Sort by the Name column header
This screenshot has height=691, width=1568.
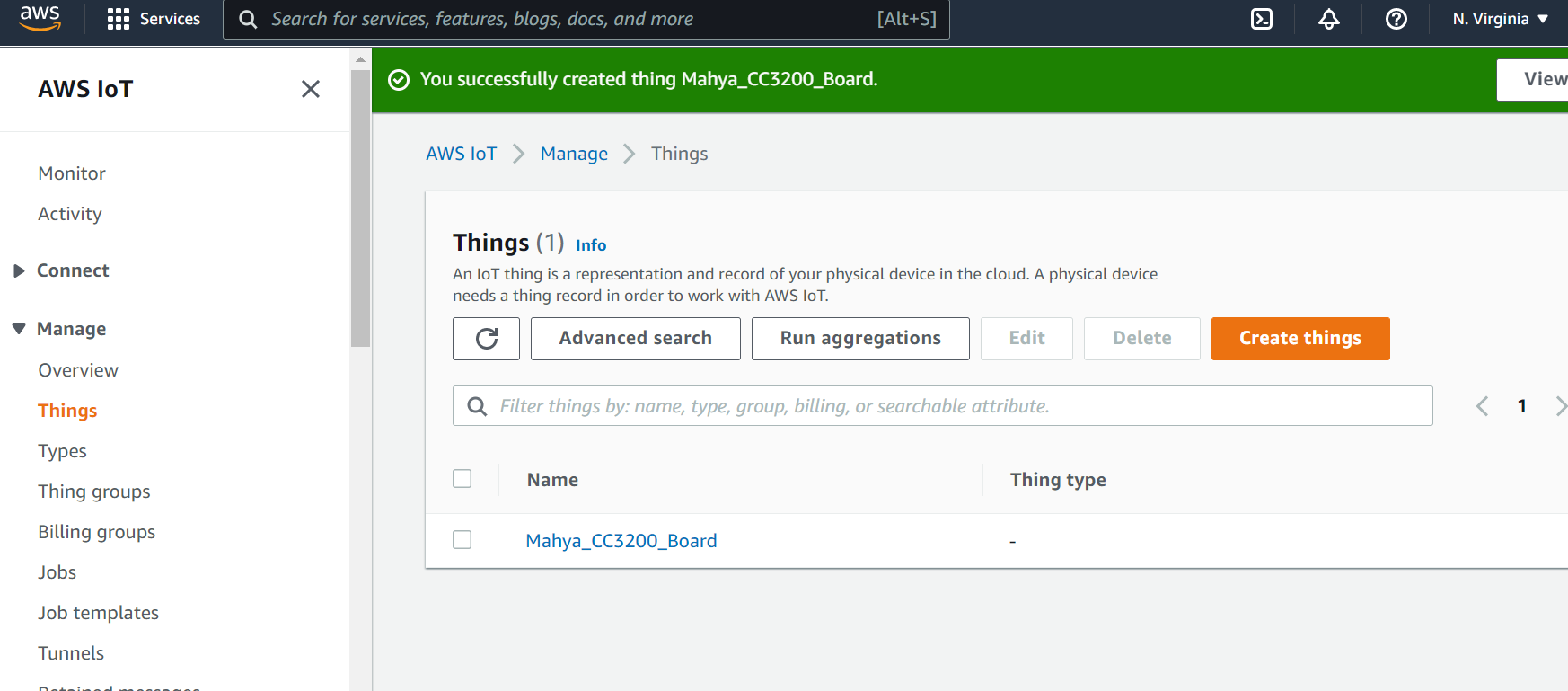click(x=552, y=480)
